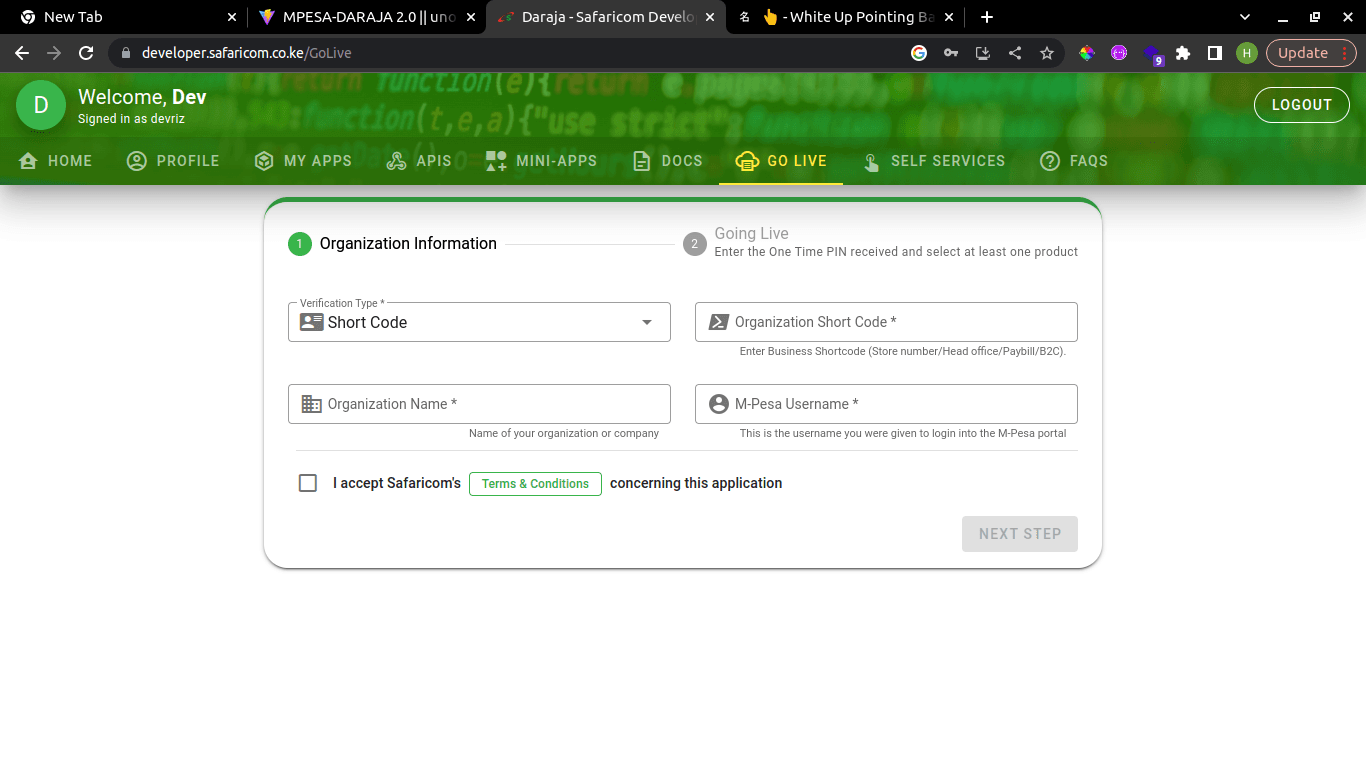This screenshot has height=768, width=1366.
Task: Click the Chrome extensions puzzle icon
Action: [1183, 53]
